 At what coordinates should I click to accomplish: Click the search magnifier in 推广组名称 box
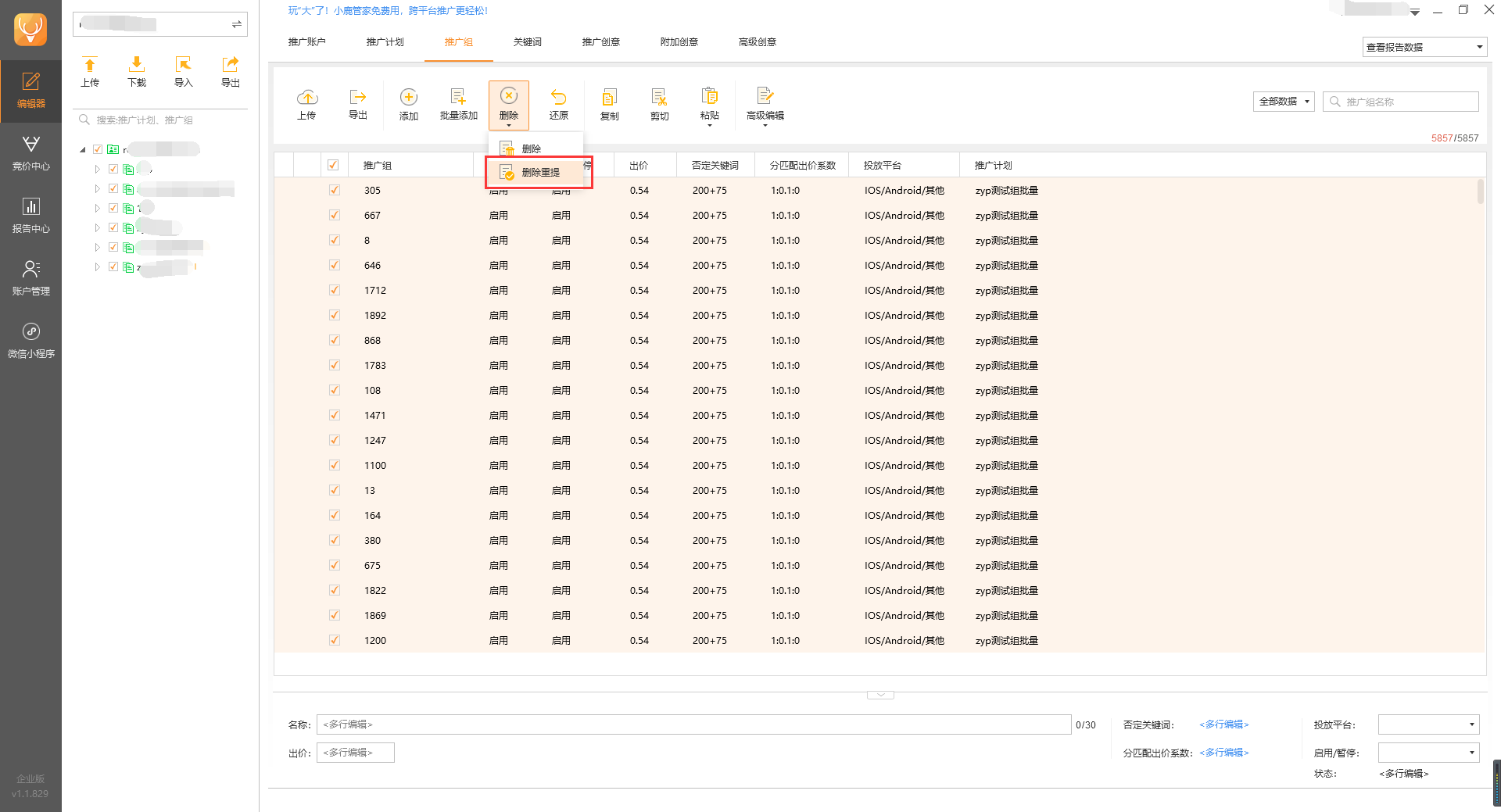click(1335, 102)
